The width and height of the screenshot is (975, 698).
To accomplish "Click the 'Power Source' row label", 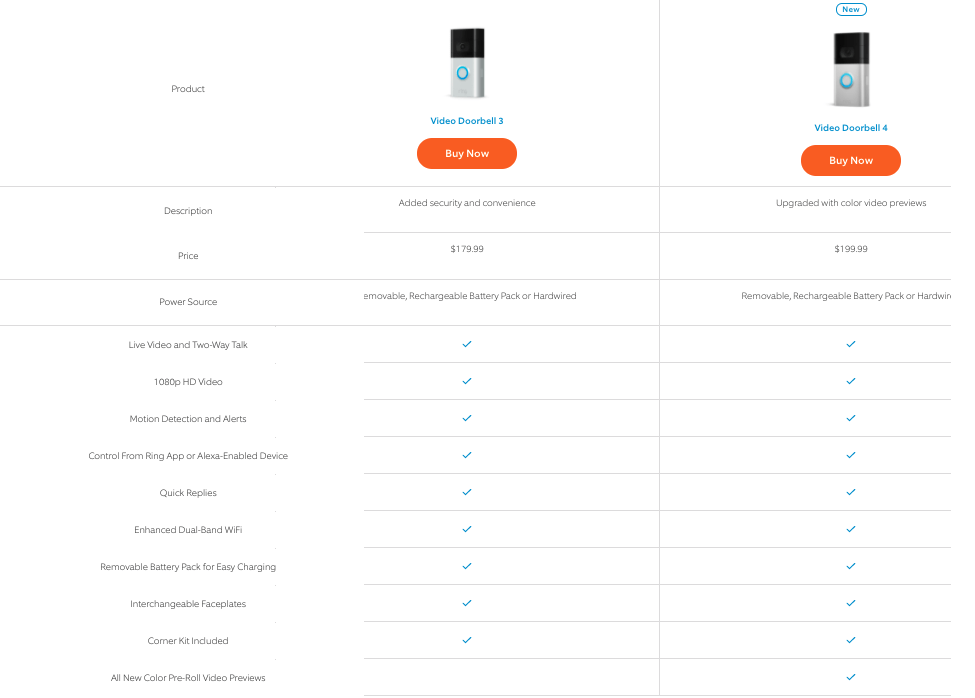I will pyautogui.click(x=188, y=301).
